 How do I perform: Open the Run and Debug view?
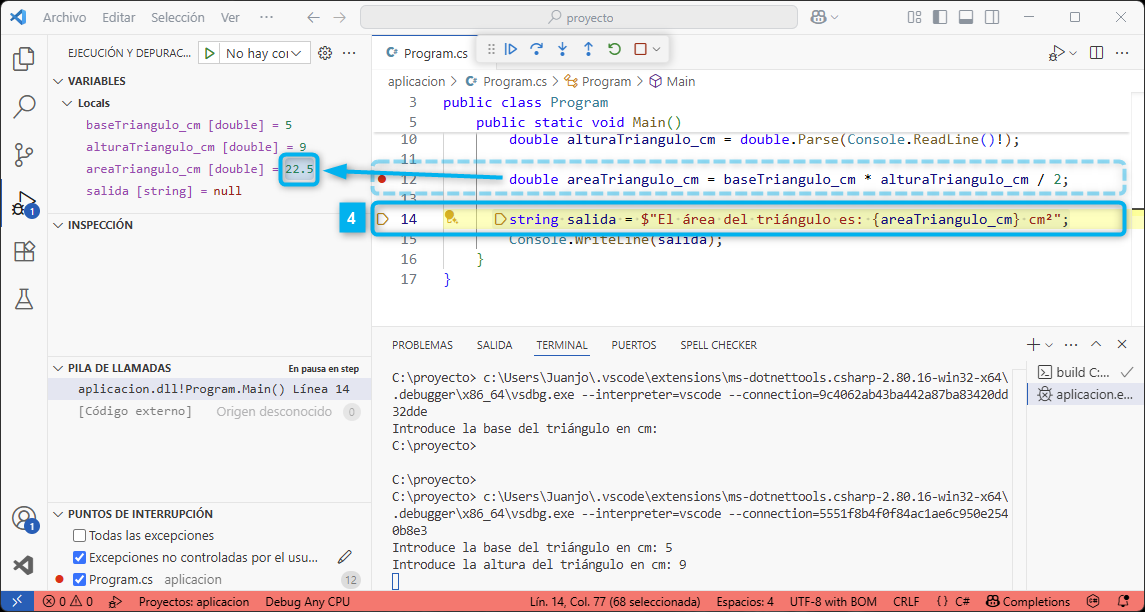pos(24,204)
